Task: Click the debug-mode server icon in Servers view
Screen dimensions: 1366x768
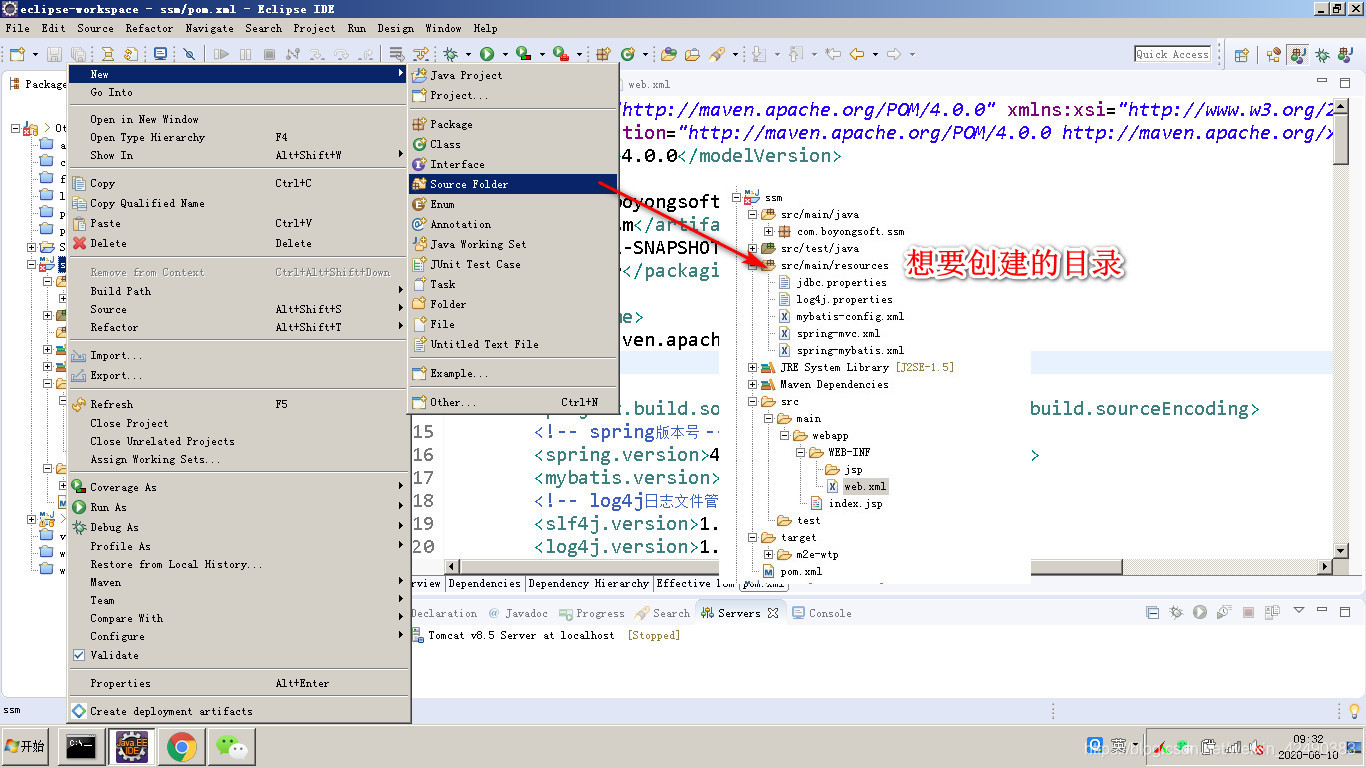Action: [1176, 612]
